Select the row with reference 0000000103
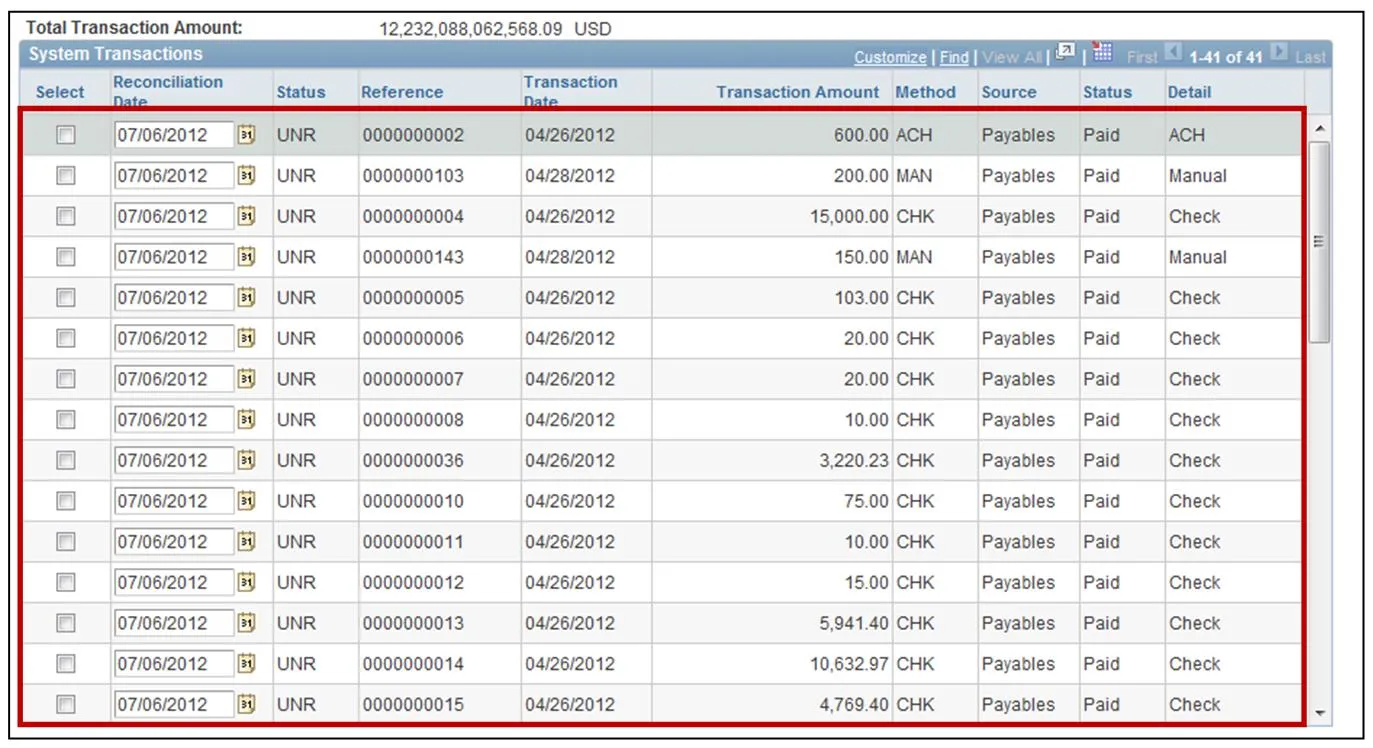Screen dimensions: 1373x748 66,176
